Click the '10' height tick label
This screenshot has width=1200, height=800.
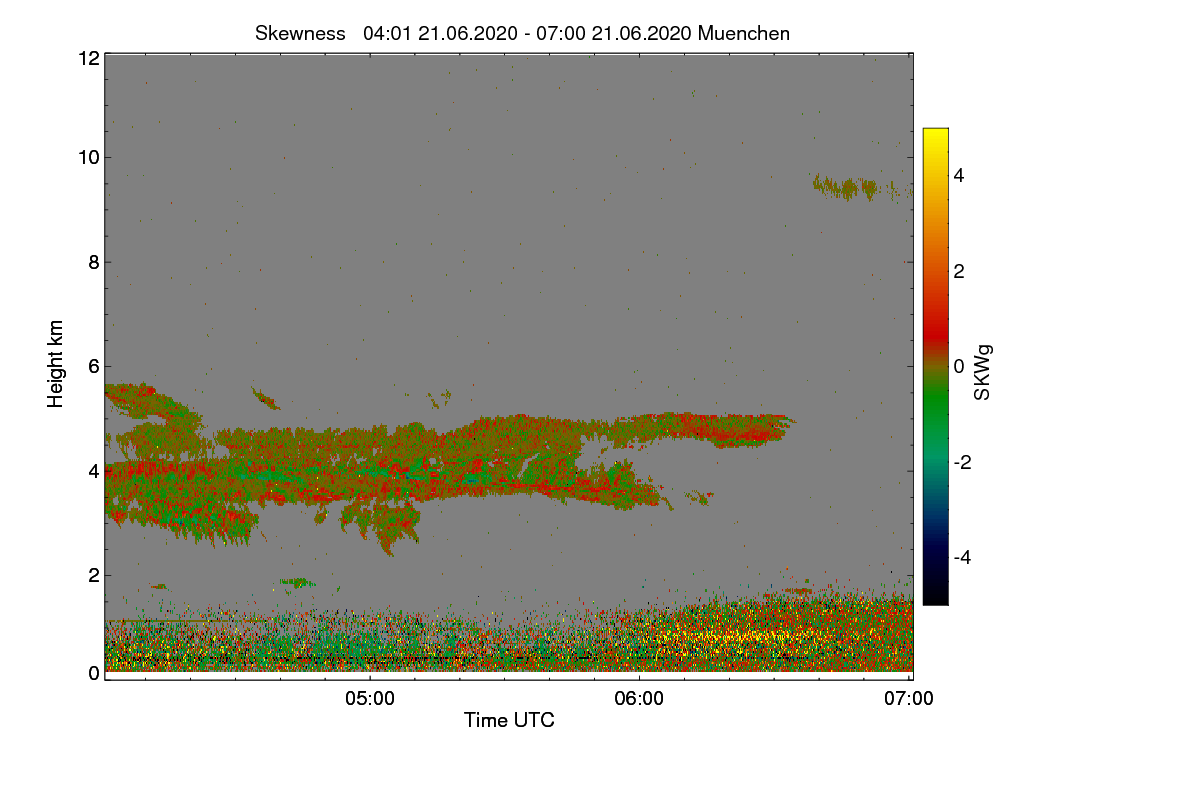pyautogui.click(x=88, y=157)
